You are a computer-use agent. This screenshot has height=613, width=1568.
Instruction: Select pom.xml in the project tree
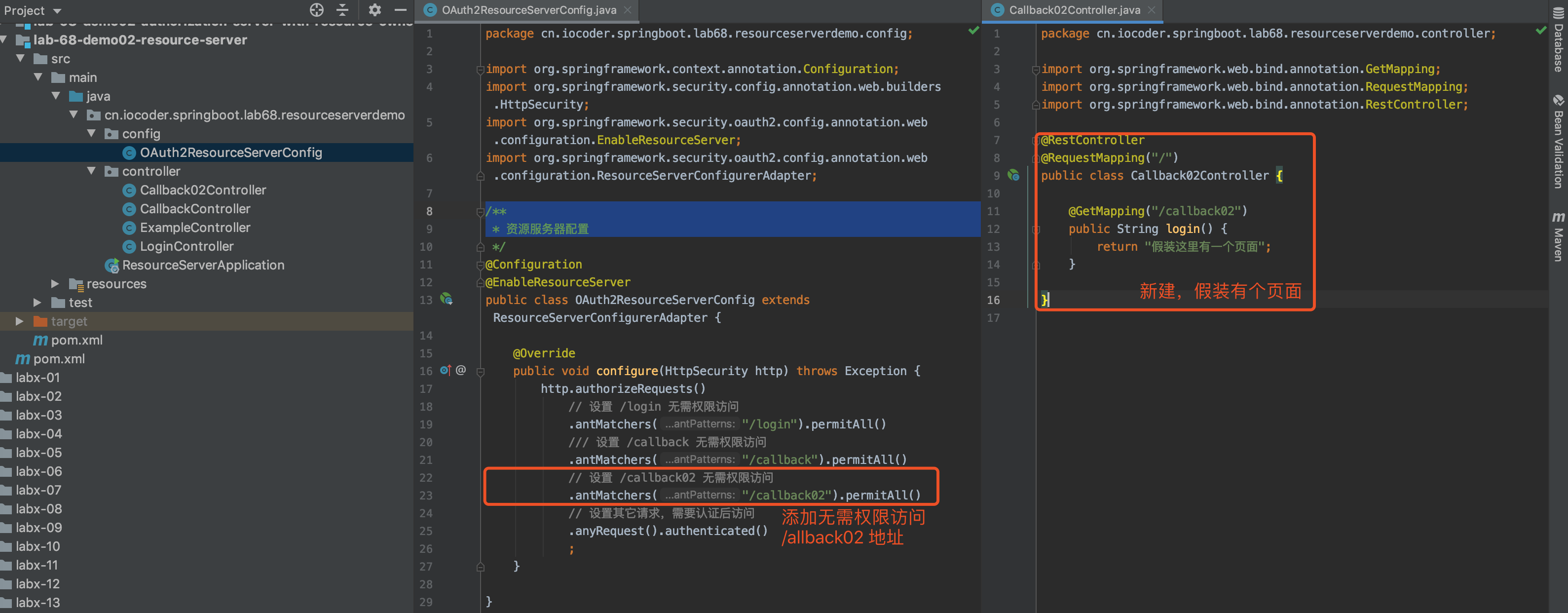[76, 340]
